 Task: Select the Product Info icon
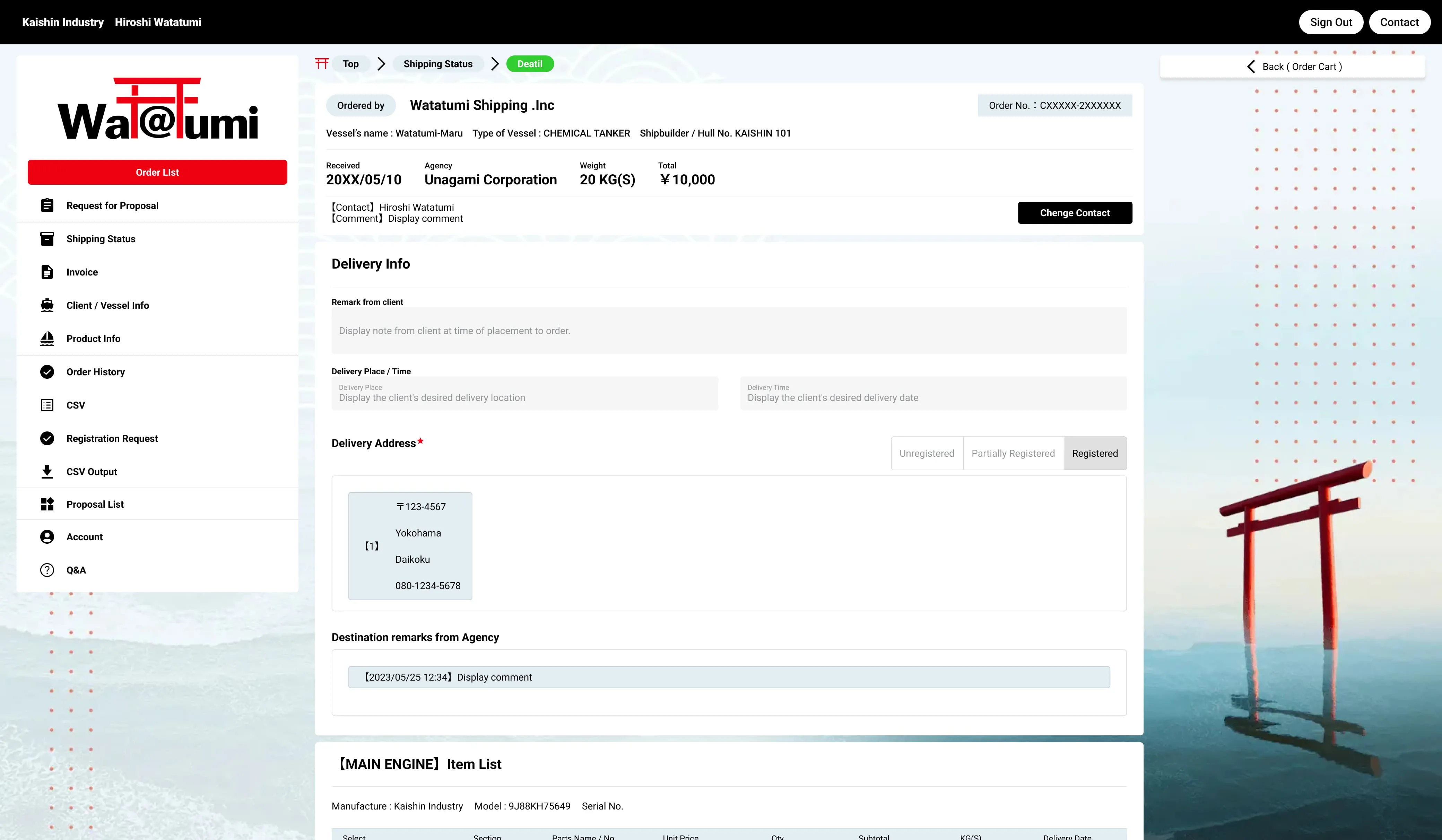(x=47, y=338)
